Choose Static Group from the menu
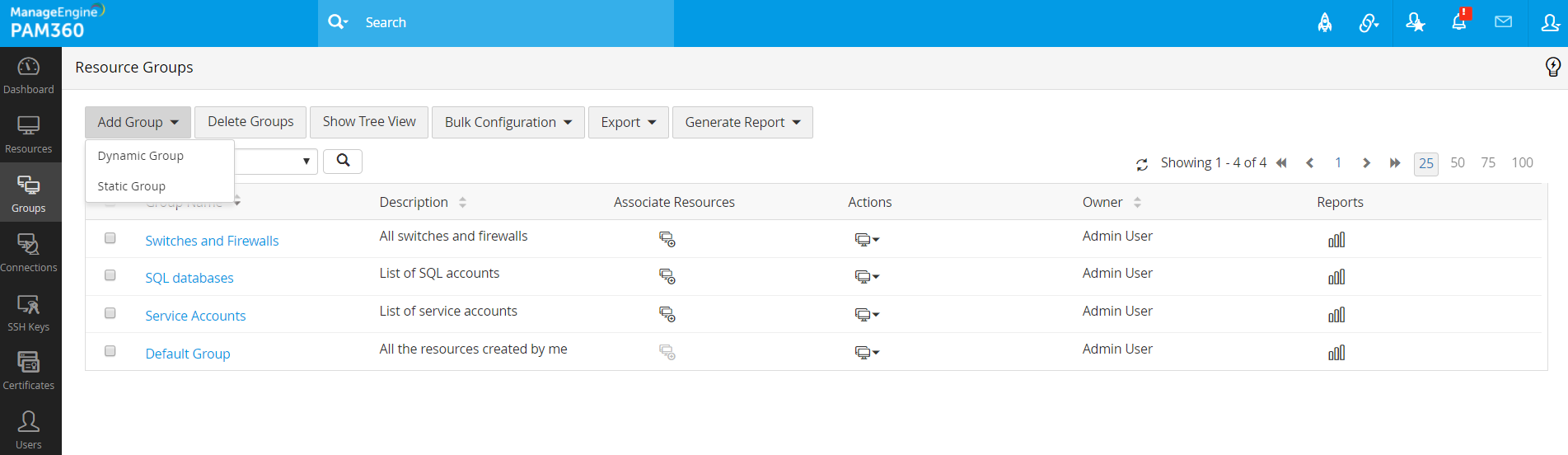This screenshot has height=455, width=1568. (132, 186)
